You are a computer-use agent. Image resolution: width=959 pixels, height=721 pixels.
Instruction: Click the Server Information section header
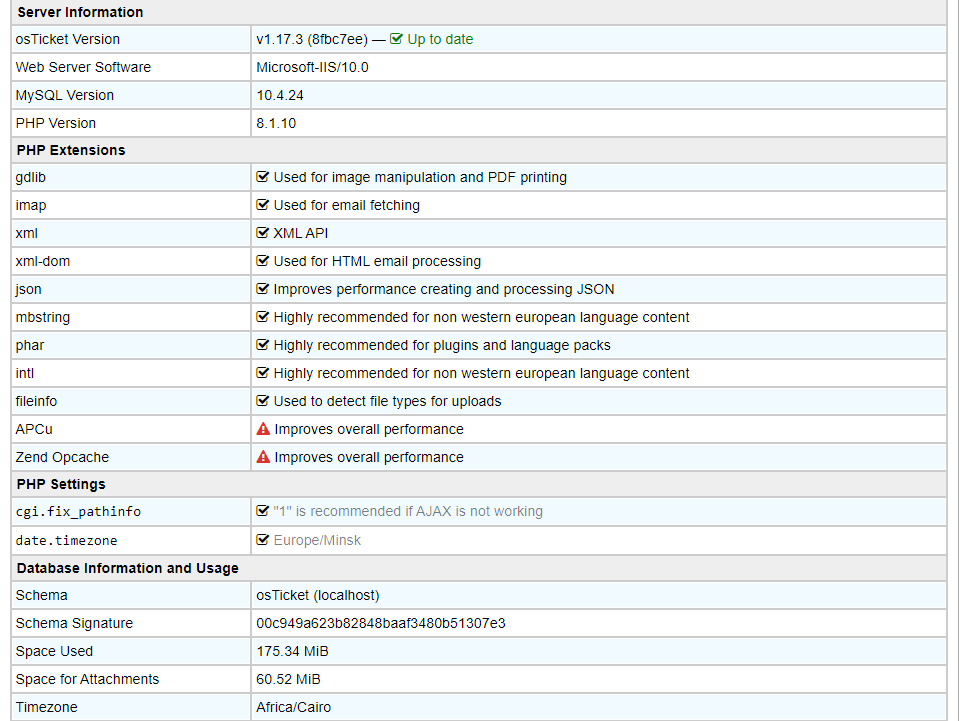coord(79,12)
